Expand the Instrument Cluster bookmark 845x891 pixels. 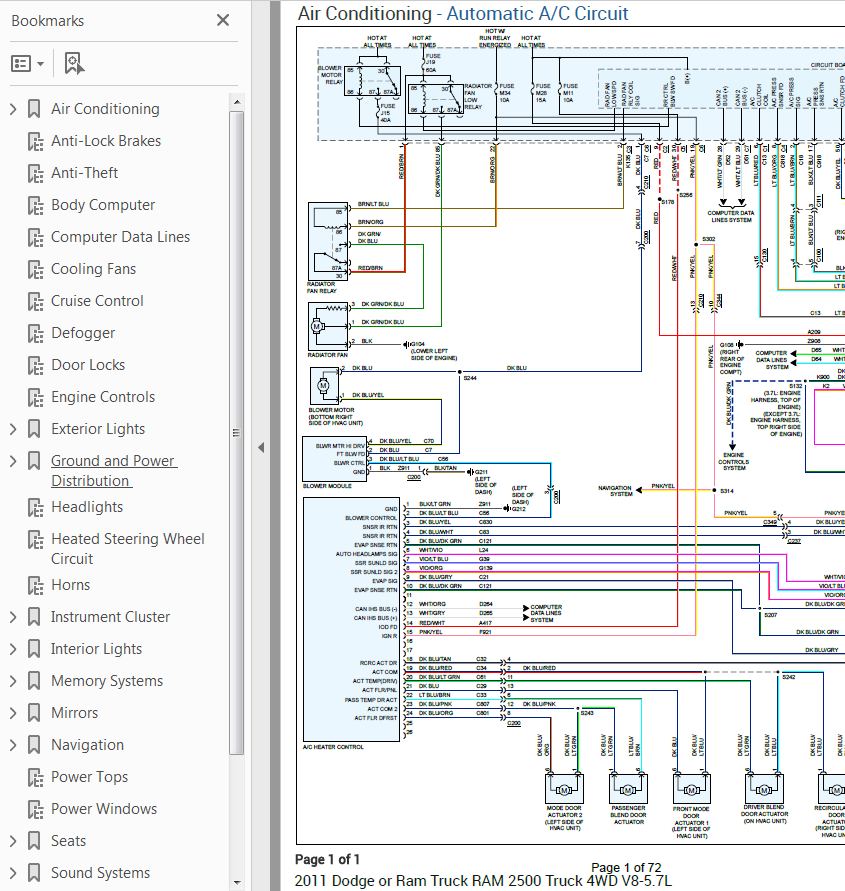(13, 617)
